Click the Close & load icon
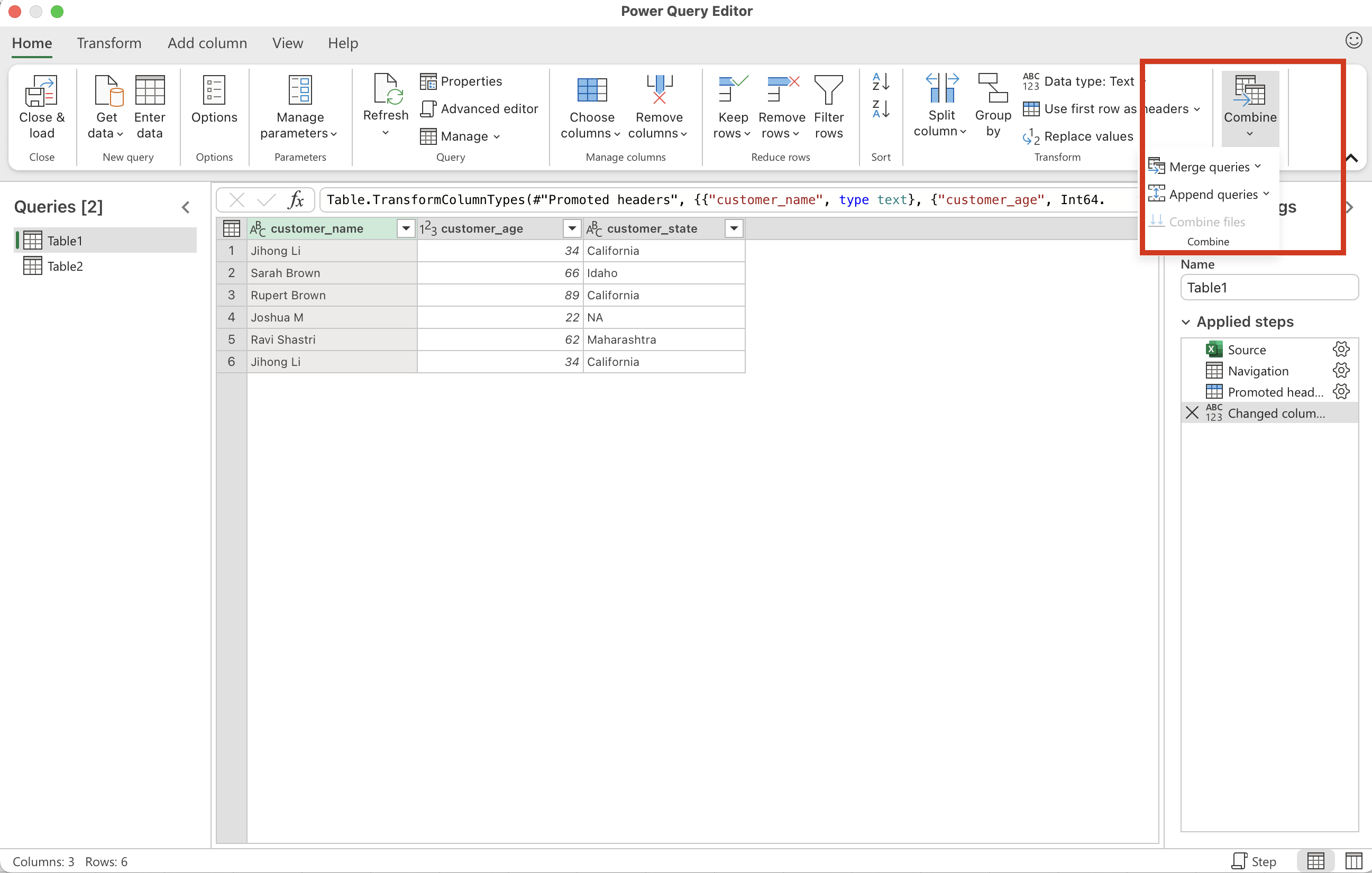 tap(41, 91)
